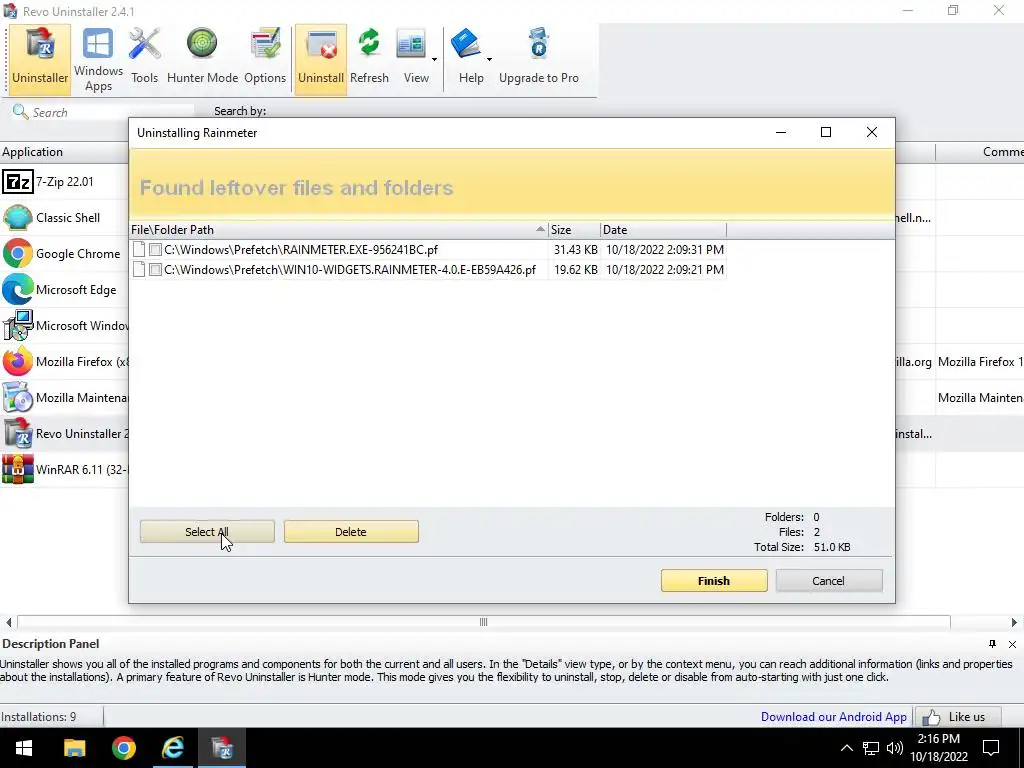Click the 19.62 KB size cell
The height and width of the screenshot is (768, 1024).
pyautogui.click(x=575, y=270)
